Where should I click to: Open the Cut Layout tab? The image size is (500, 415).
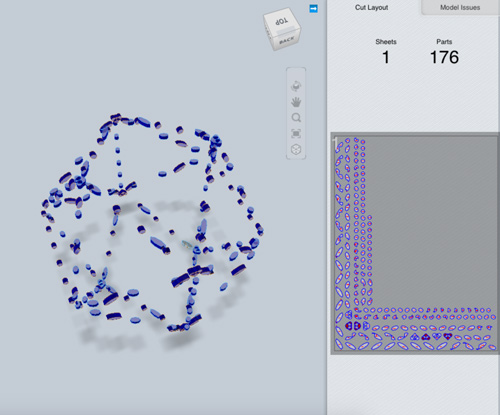371,7
